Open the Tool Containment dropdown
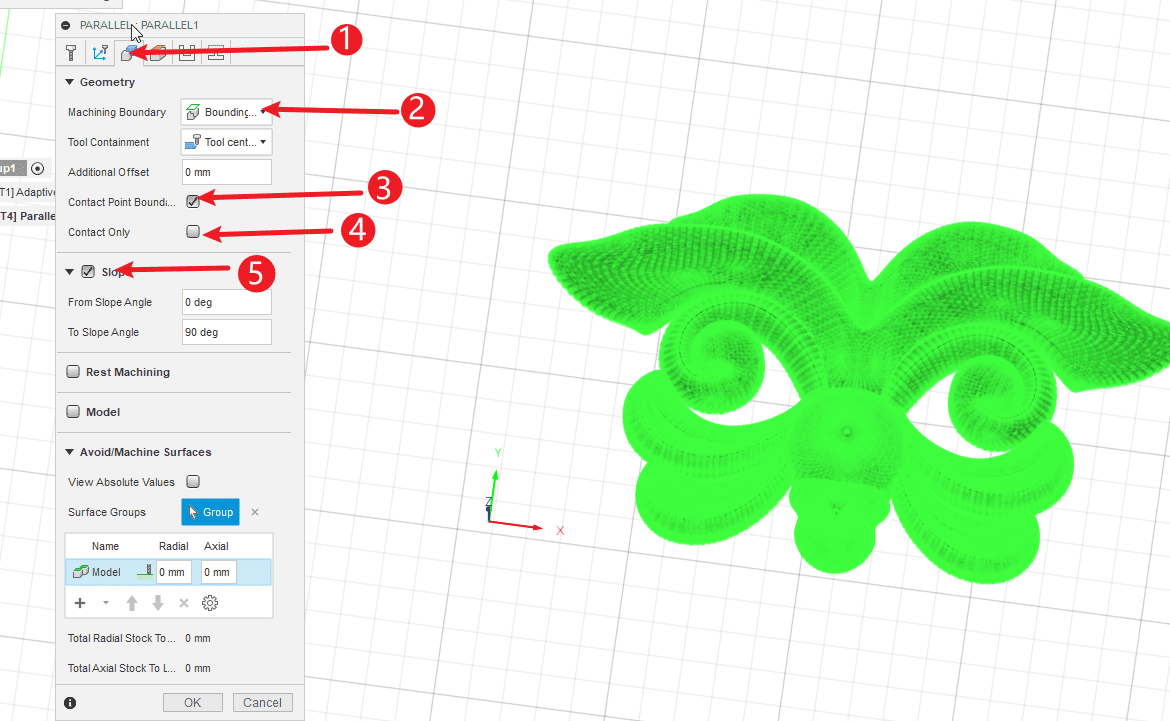This screenshot has height=721, width=1170. pos(226,142)
